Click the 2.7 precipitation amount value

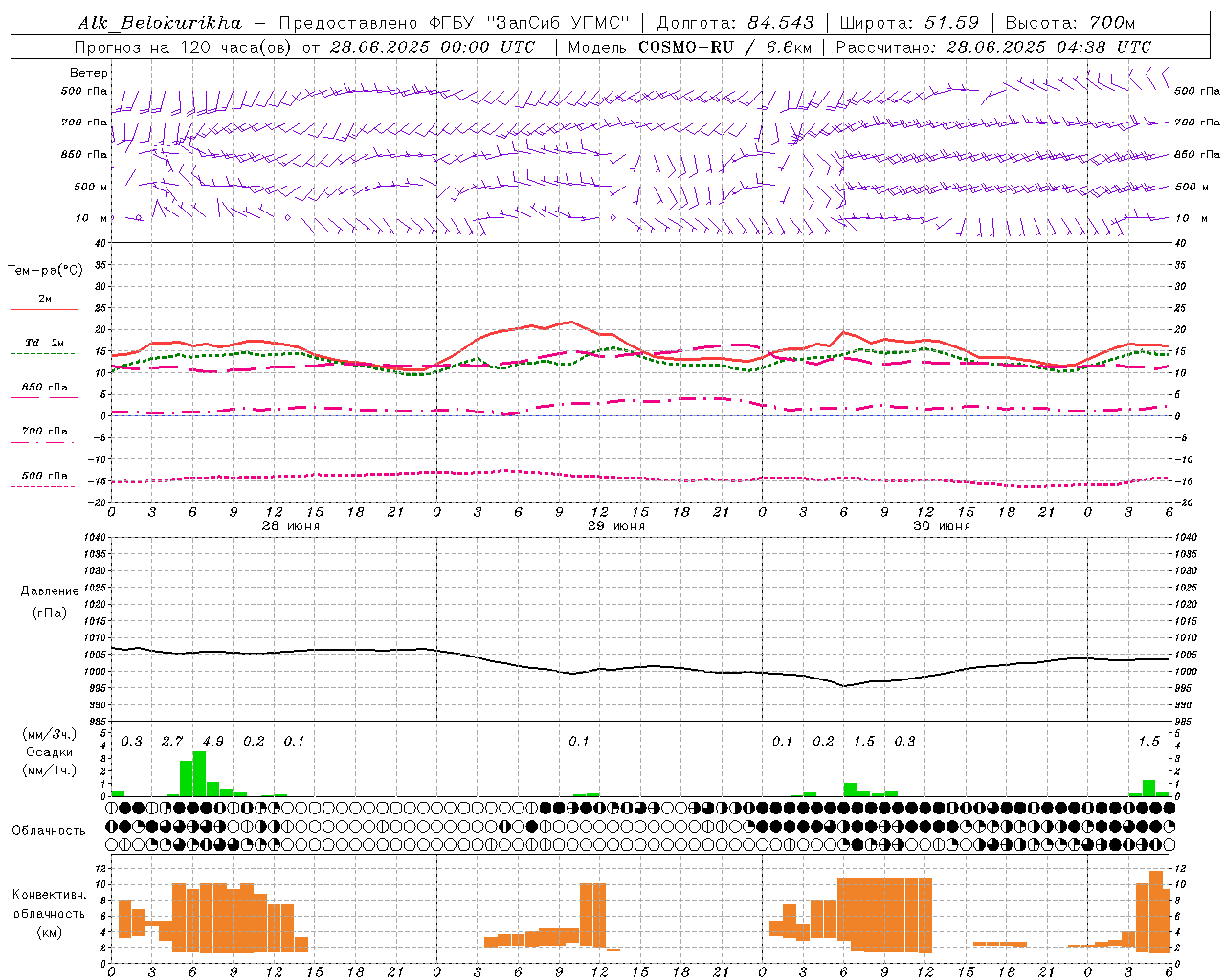point(172,742)
